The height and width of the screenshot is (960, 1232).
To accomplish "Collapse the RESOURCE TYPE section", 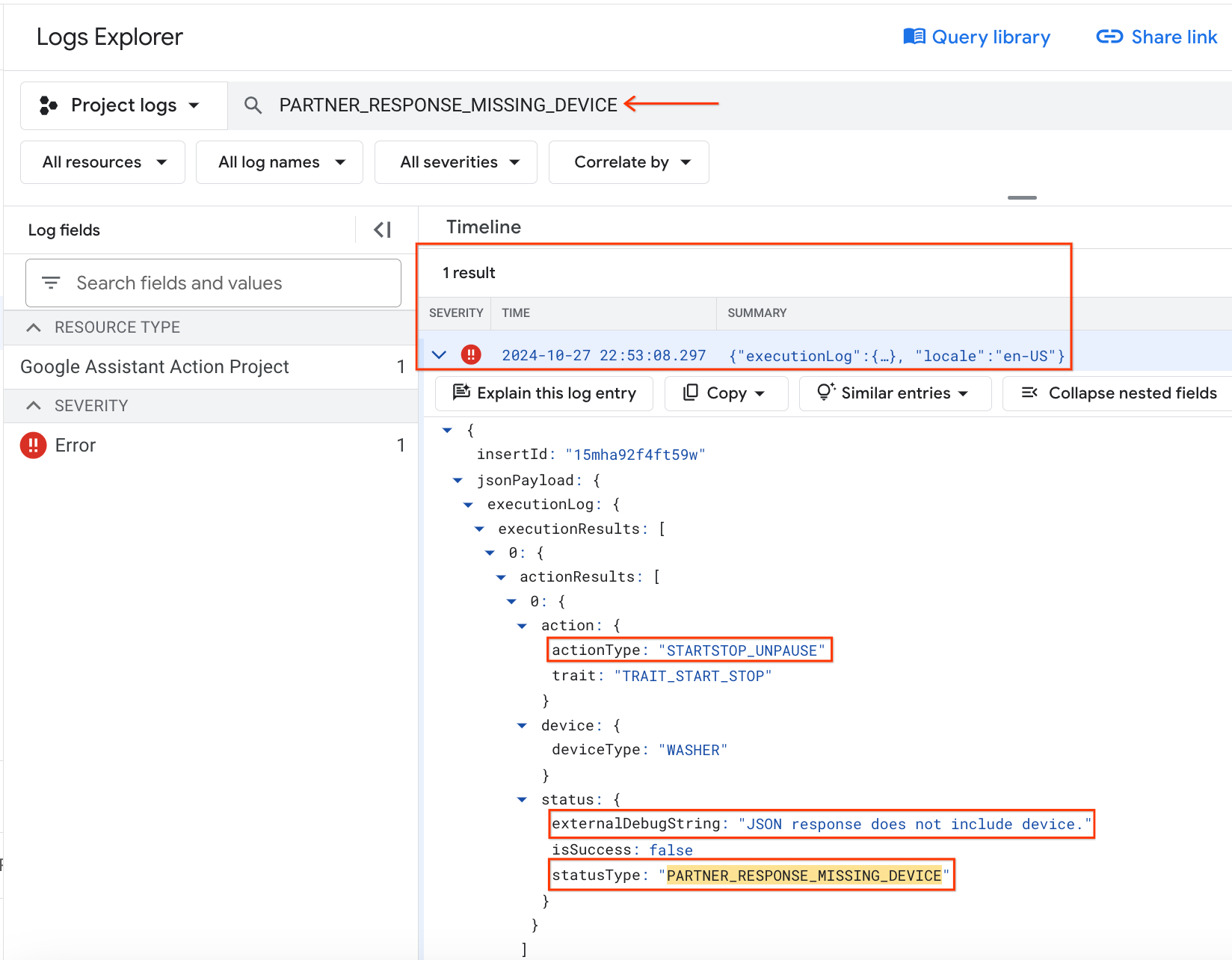I will click(x=34, y=327).
